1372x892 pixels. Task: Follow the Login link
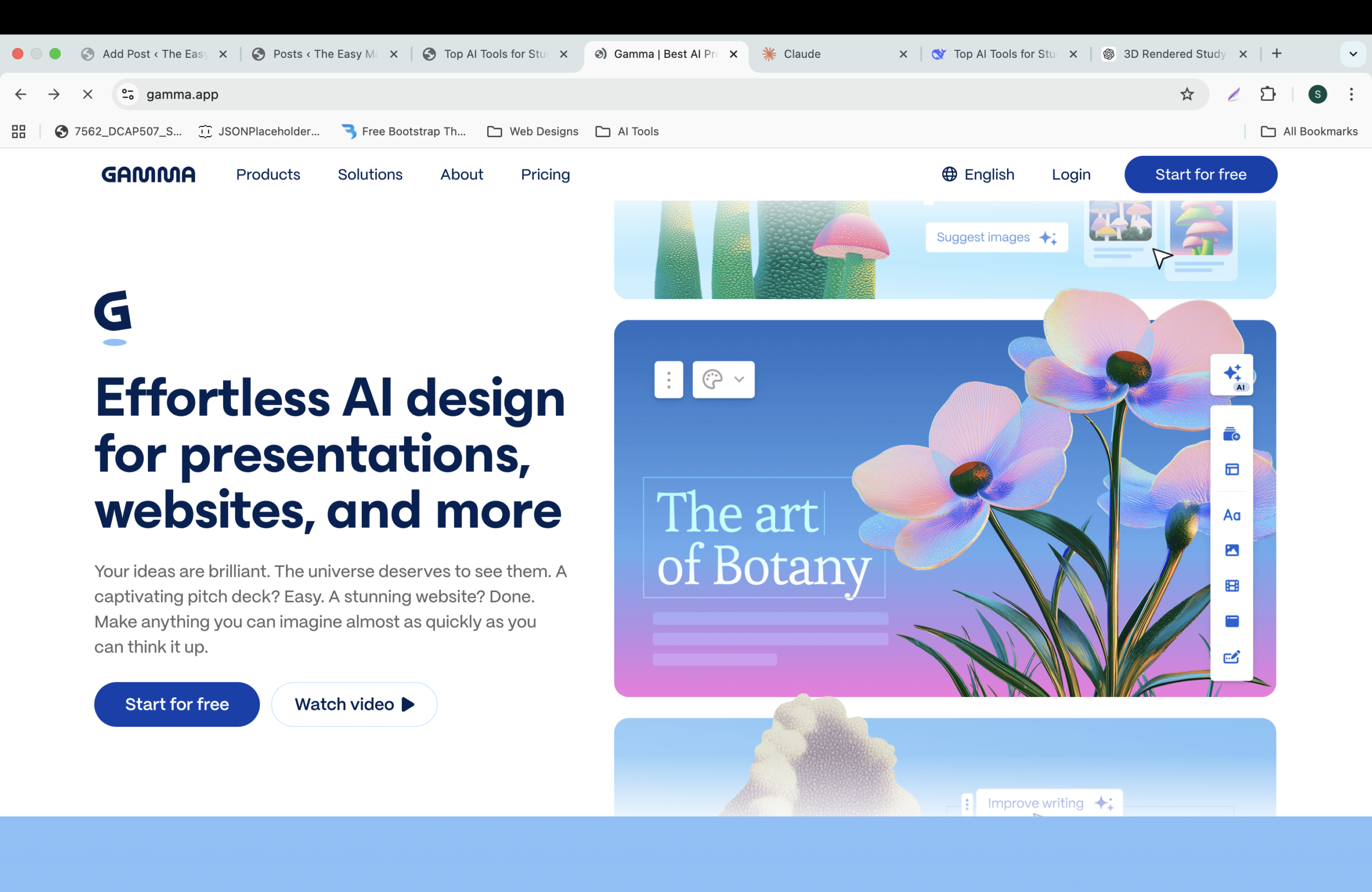pyautogui.click(x=1070, y=174)
